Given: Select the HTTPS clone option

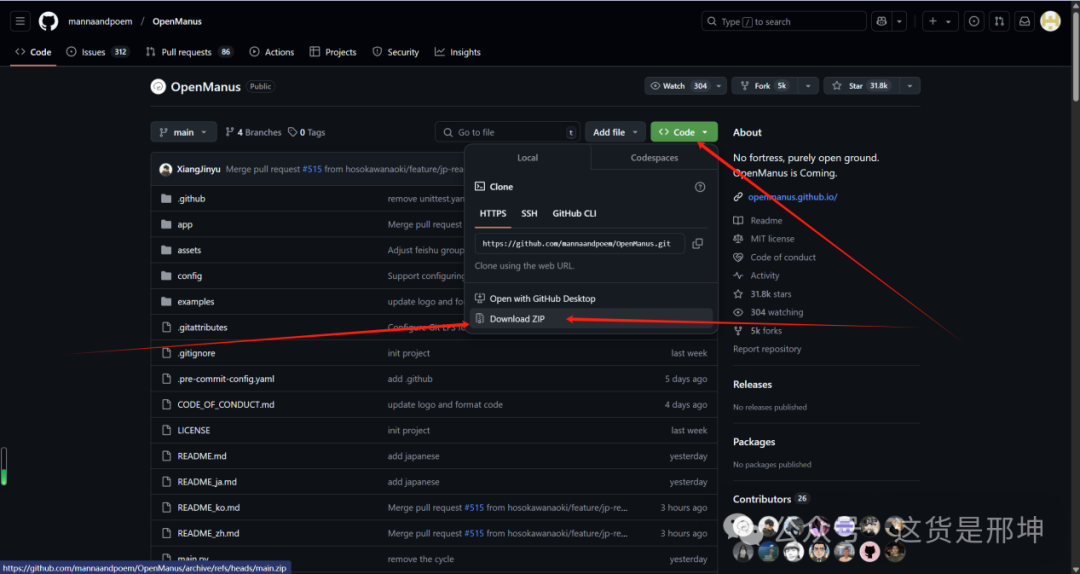Looking at the screenshot, I should [x=492, y=214].
